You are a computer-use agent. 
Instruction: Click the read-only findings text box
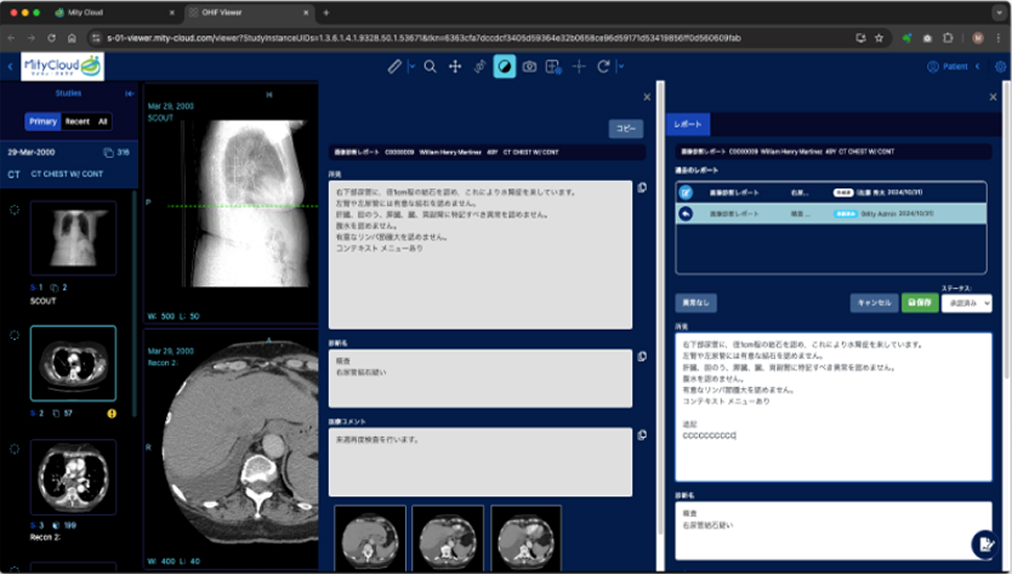(480, 254)
